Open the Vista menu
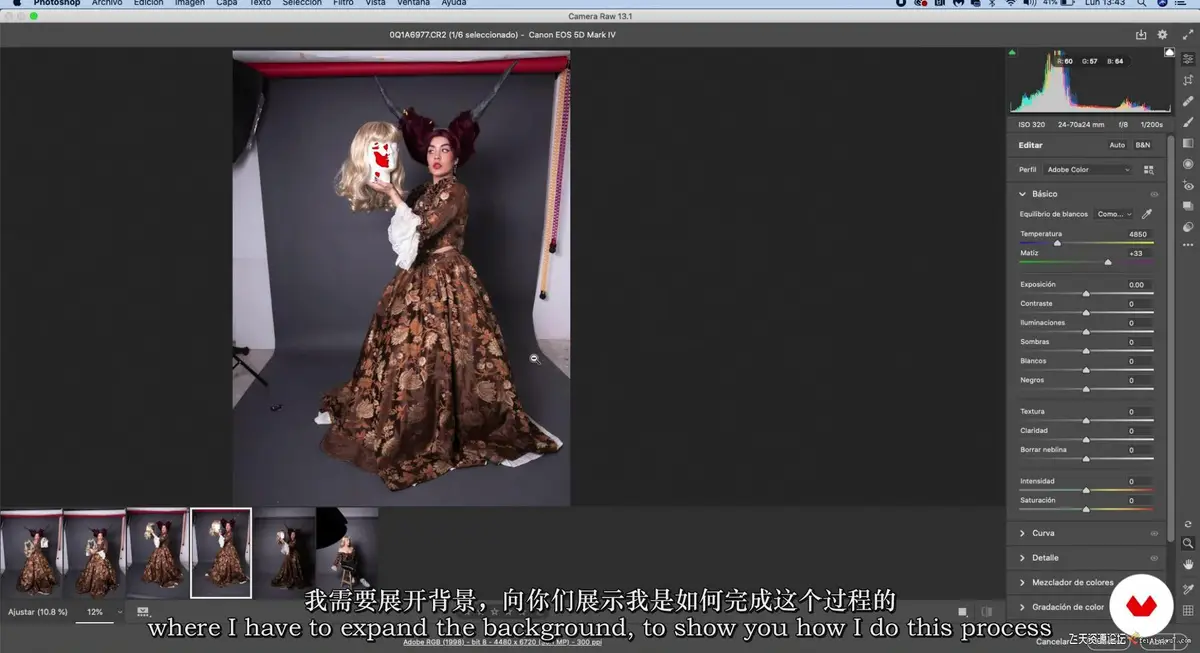This screenshot has width=1200, height=653. tap(376, 4)
